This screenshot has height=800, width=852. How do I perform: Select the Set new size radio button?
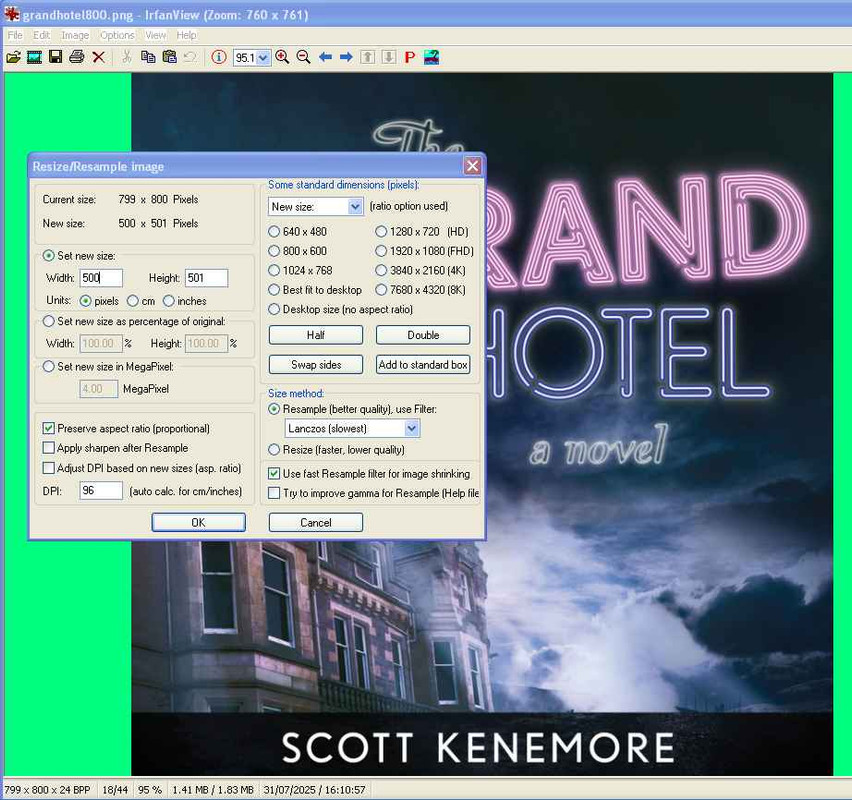click(x=48, y=255)
